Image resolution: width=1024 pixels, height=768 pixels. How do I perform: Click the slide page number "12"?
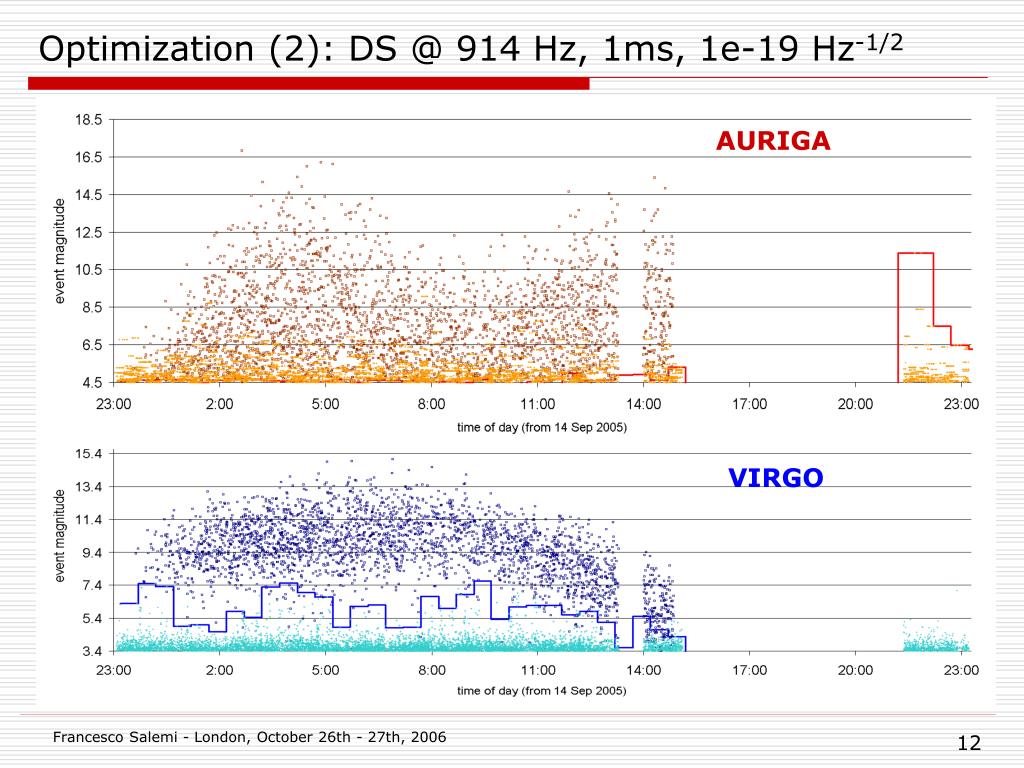tap(969, 743)
